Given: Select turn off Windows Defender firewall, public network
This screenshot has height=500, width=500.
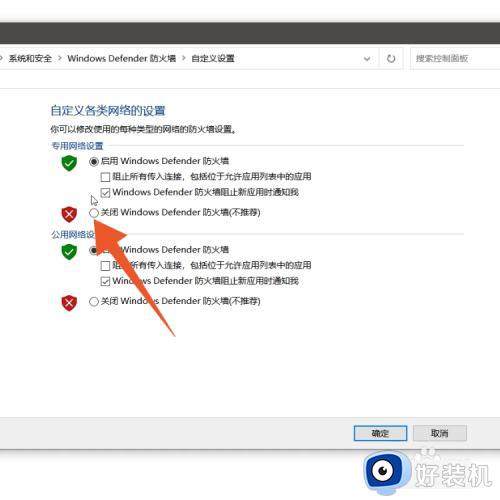Looking at the screenshot, I should pyautogui.click(x=94, y=302).
